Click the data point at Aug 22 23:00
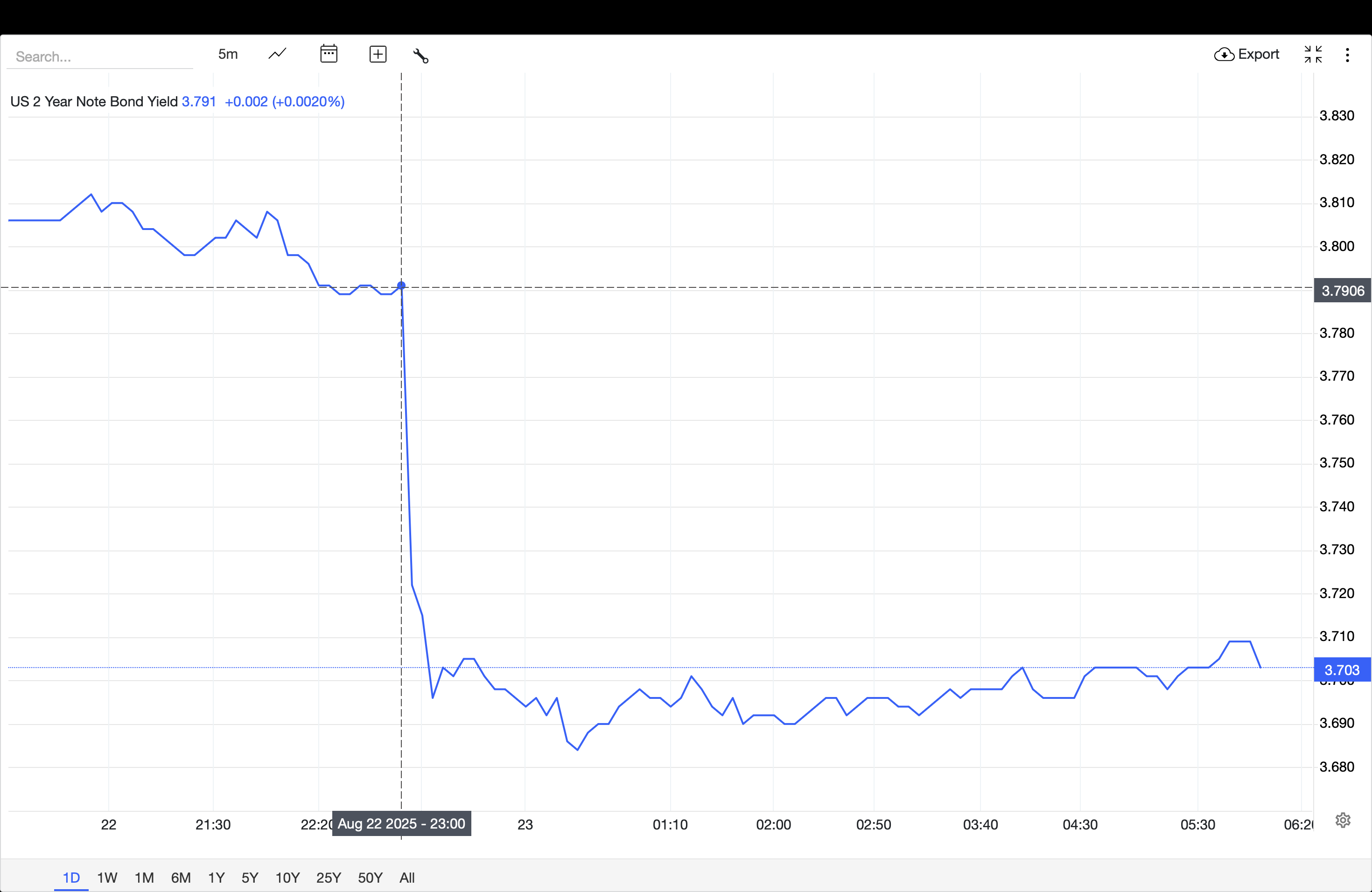 point(401,286)
